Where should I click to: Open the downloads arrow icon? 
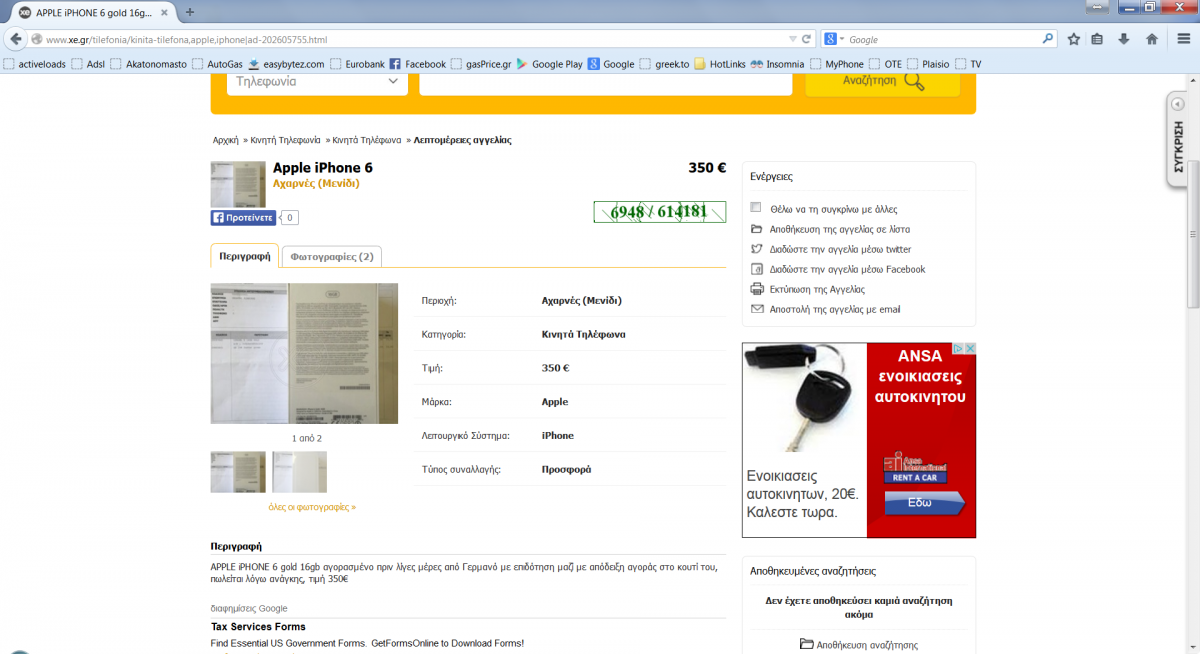(x=1124, y=39)
